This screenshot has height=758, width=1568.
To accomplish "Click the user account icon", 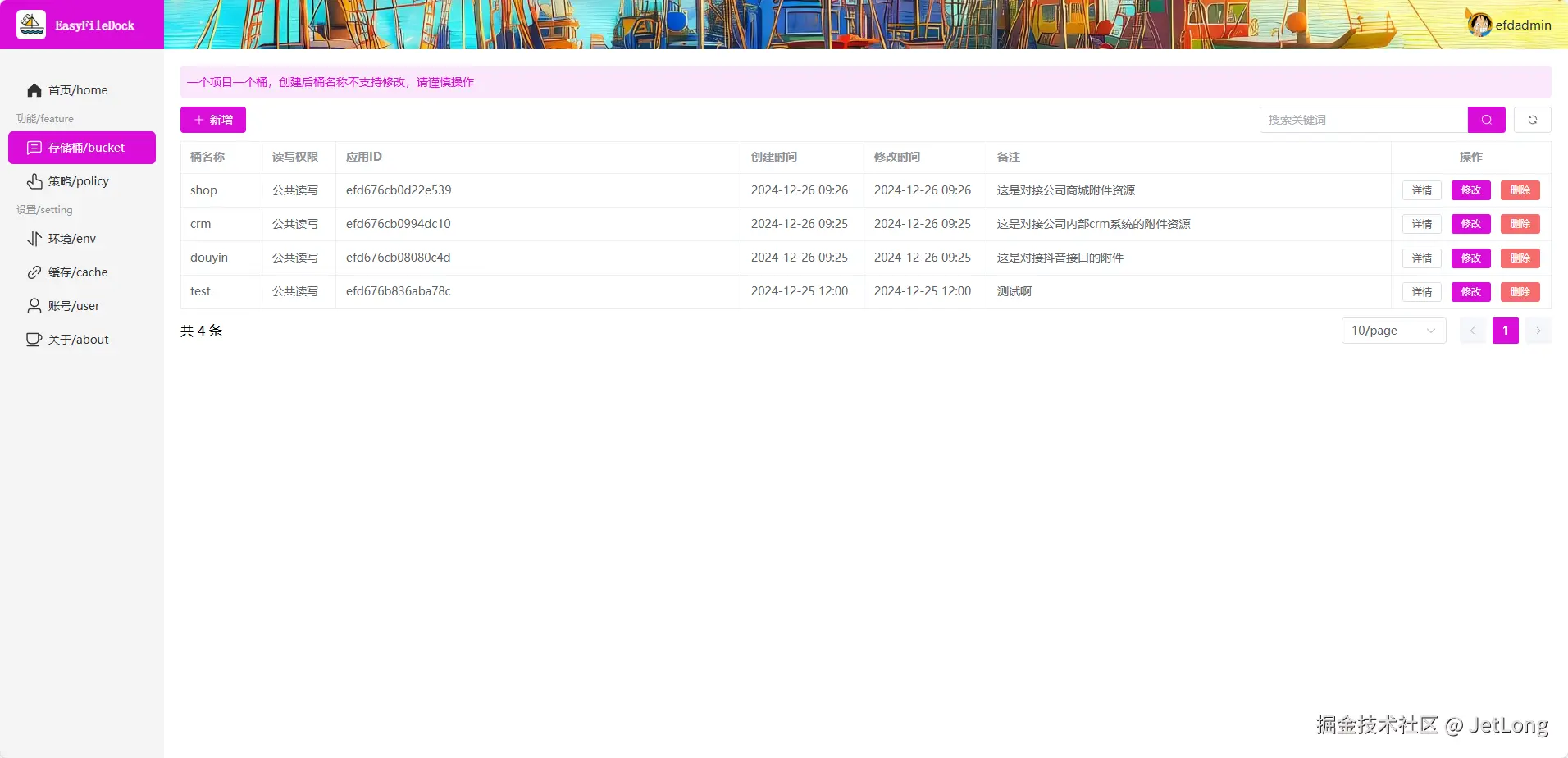I will 34,306.
